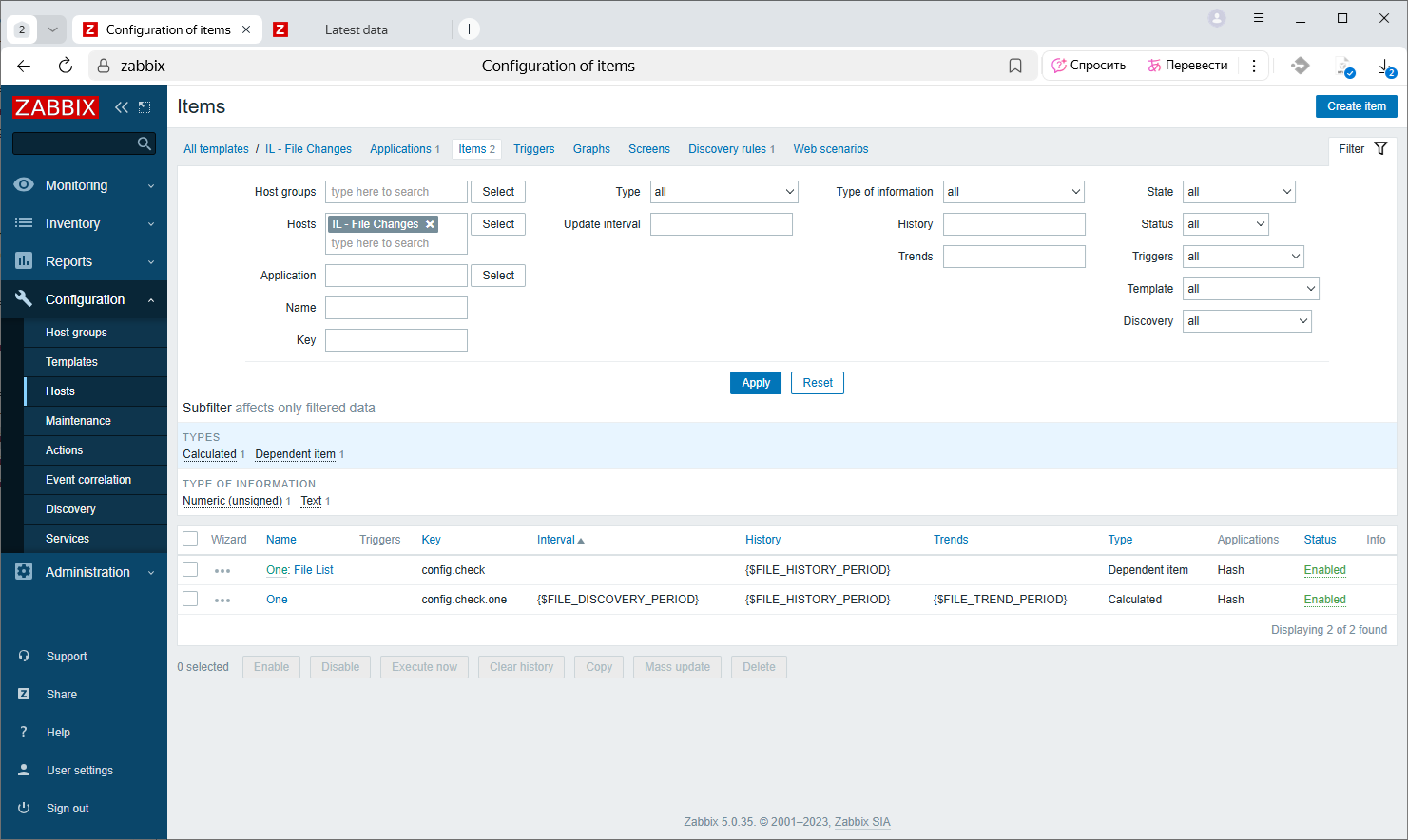The image size is (1408, 840).
Task: Remove IL - File Changes host tag
Action: tap(430, 224)
